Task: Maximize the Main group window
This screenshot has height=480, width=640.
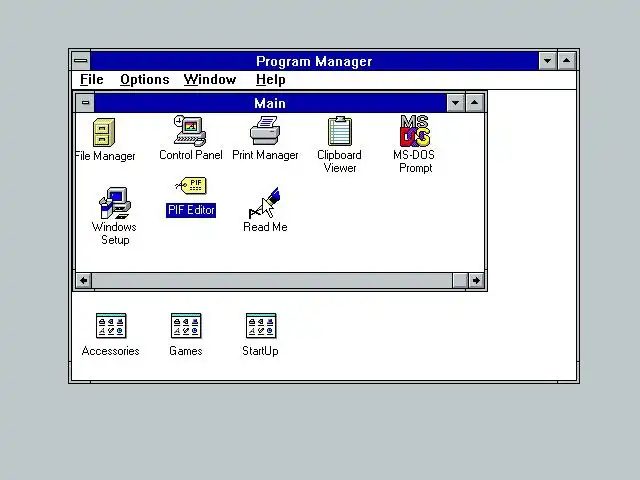Action: 474,103
